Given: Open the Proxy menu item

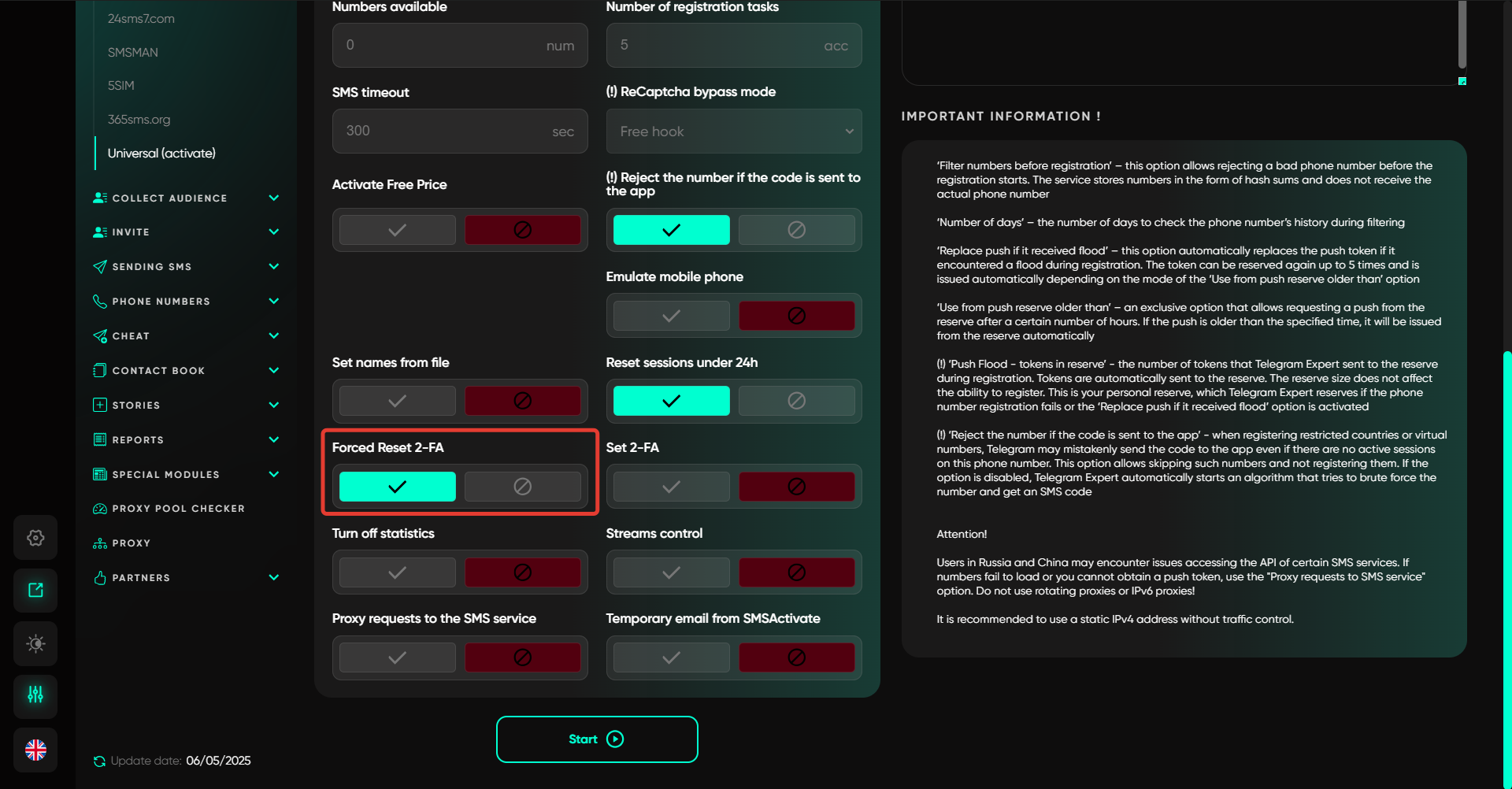Looking at the screenshot, I should coord(131,543).
